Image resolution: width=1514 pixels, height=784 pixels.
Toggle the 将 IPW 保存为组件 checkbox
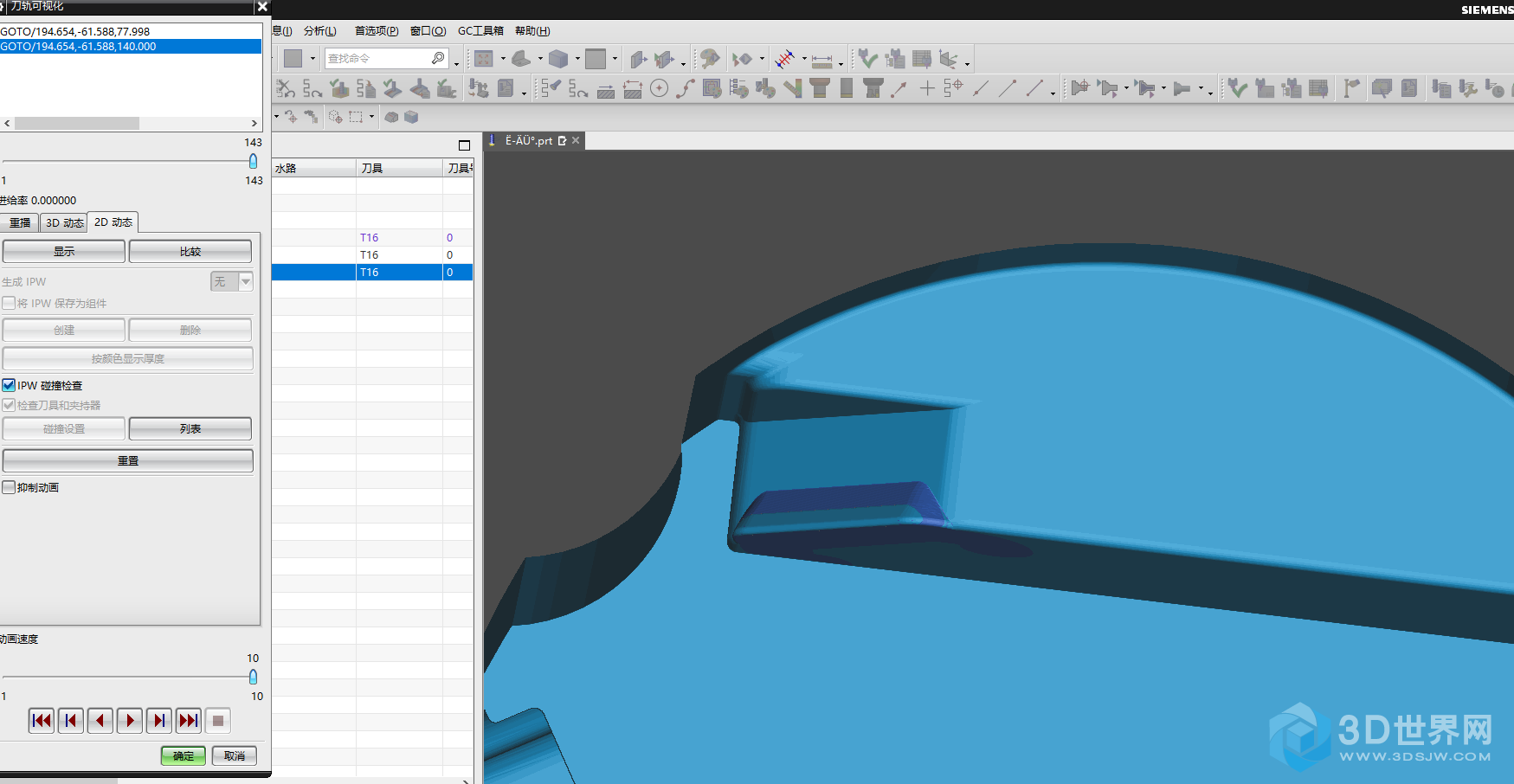click(9, 303)
